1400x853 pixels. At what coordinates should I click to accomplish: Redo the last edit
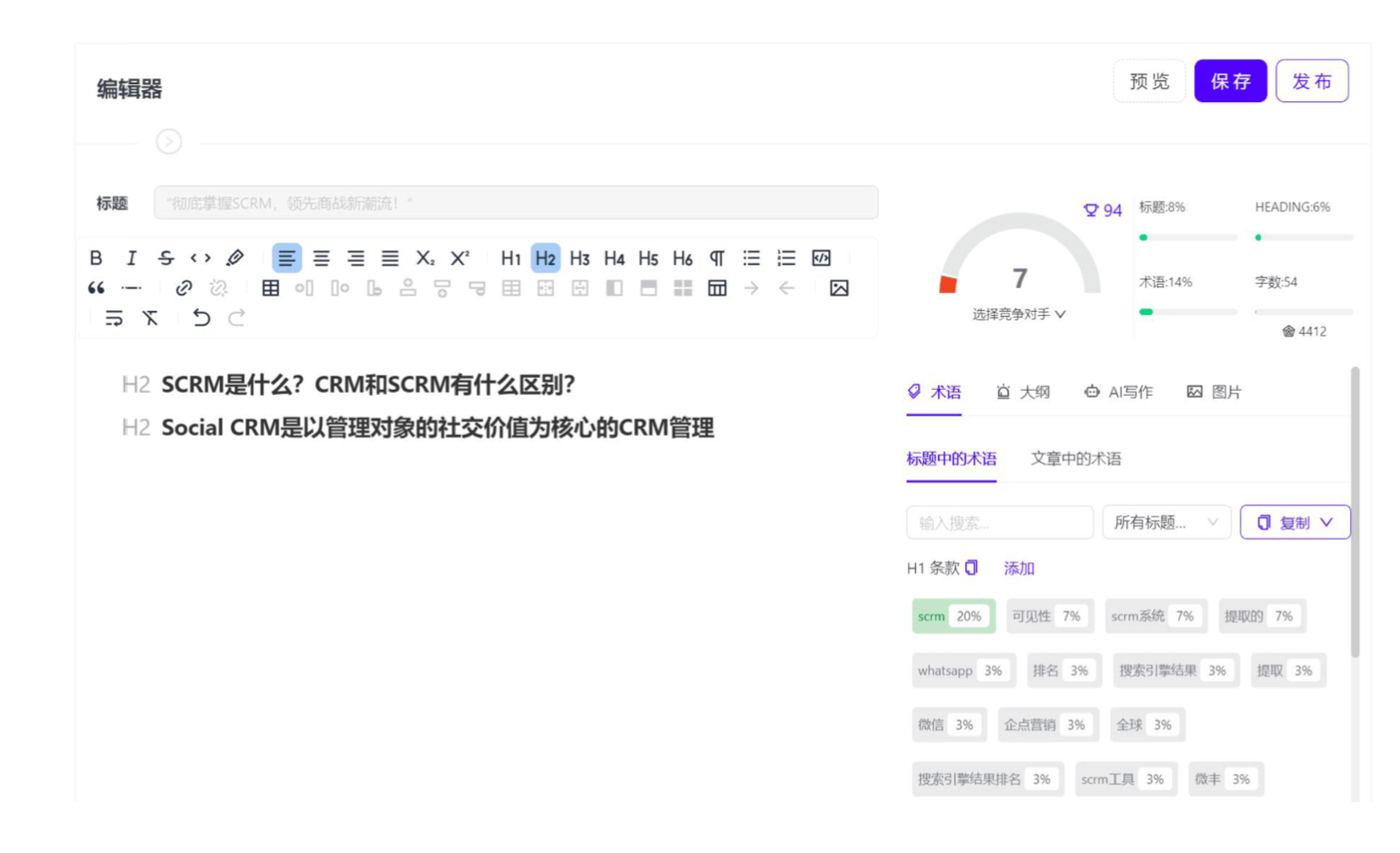click(x=236, y=318)
